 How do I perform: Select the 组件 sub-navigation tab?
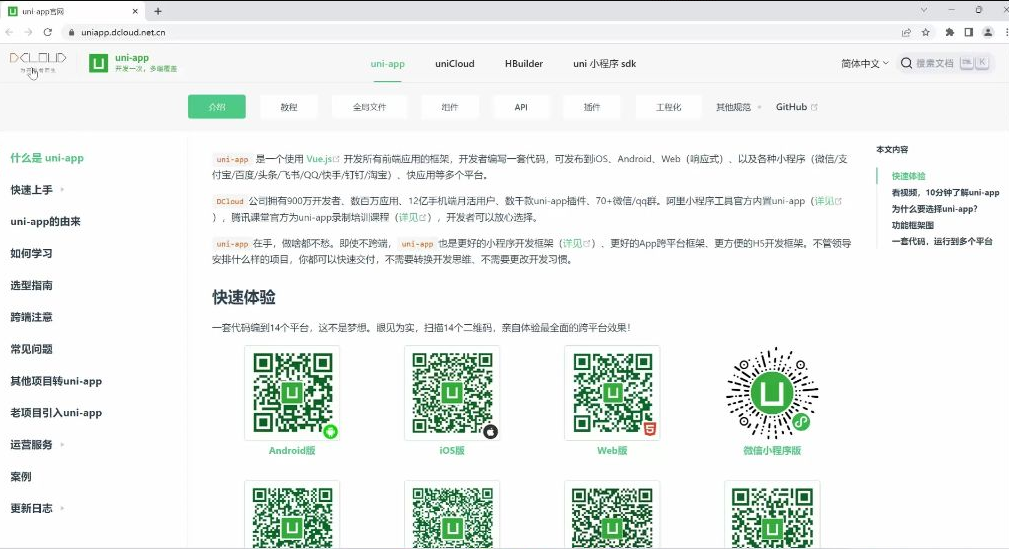click(450, 107)
